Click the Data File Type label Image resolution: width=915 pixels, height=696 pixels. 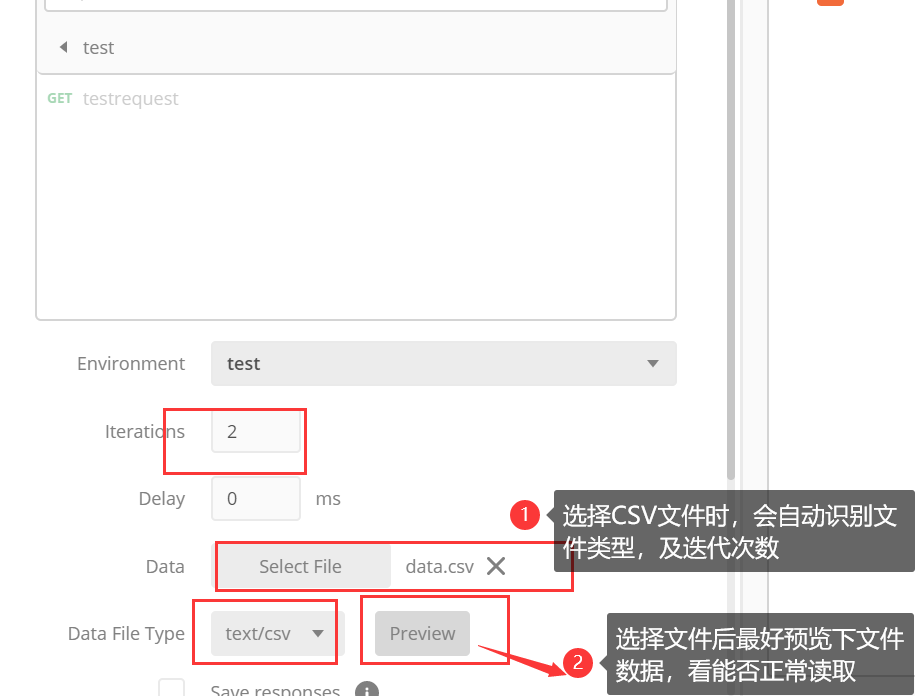[x=126, y=634]
